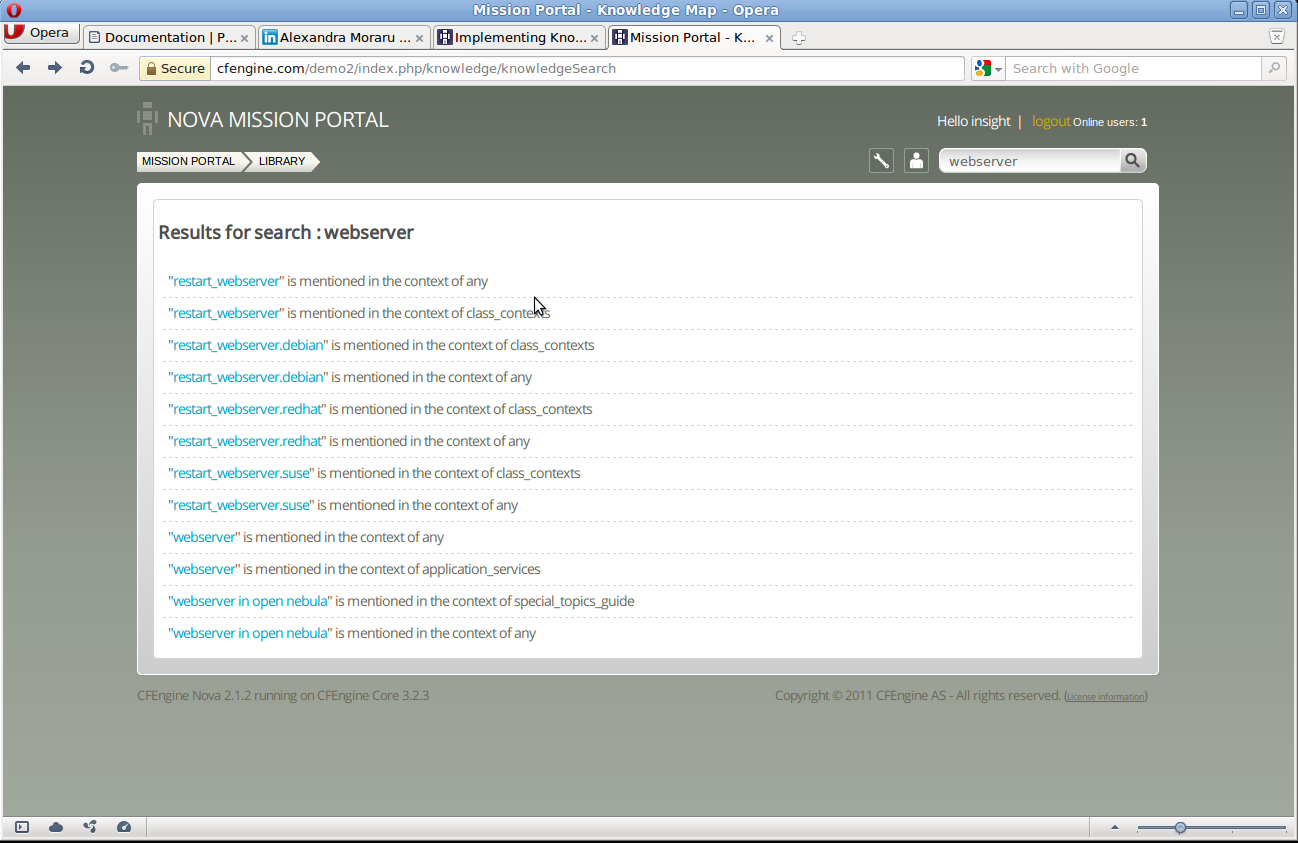
Task: Click the logout link
Action: coord(1051,121)
